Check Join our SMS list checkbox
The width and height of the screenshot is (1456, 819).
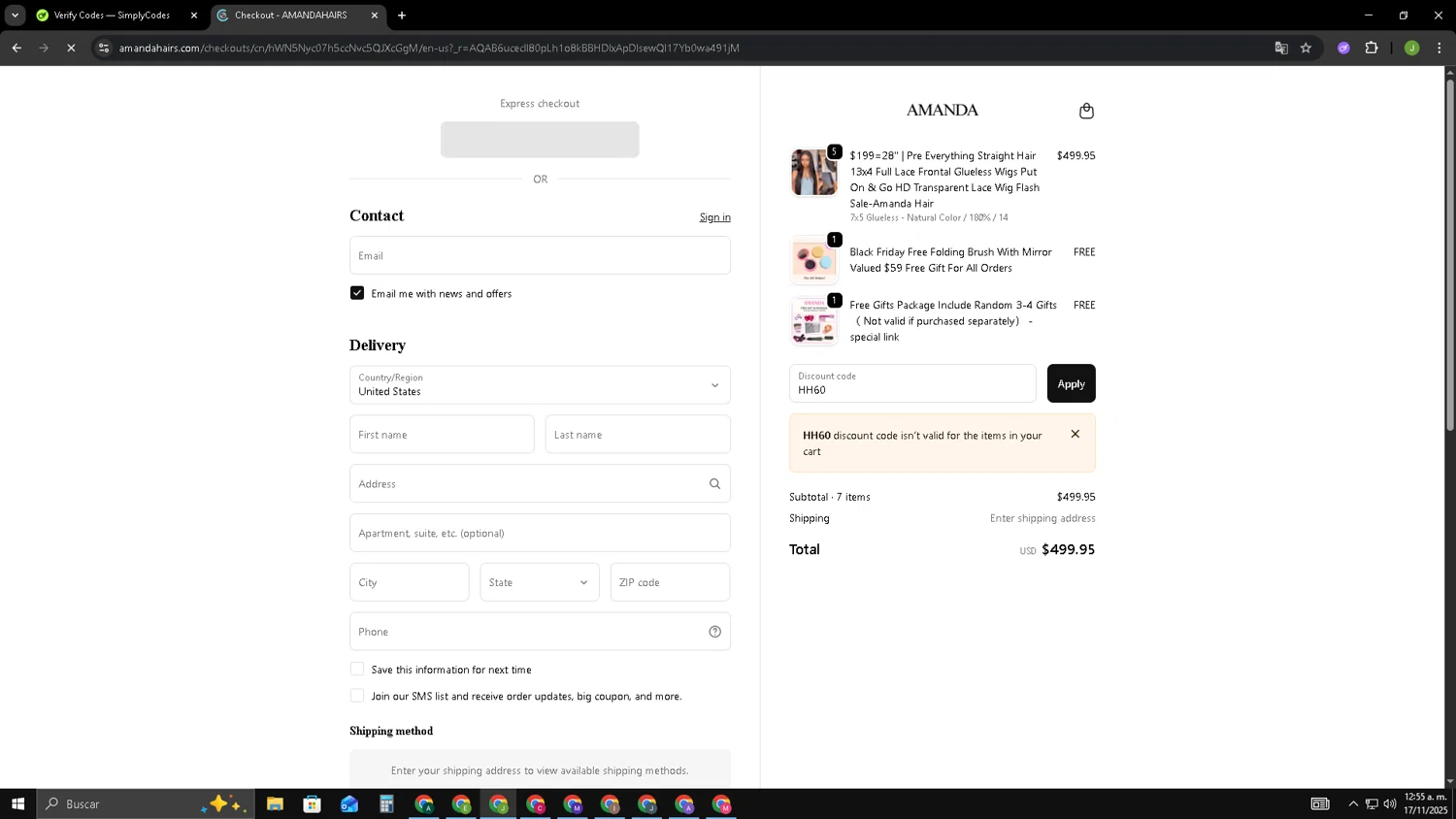tap(357, 695)
